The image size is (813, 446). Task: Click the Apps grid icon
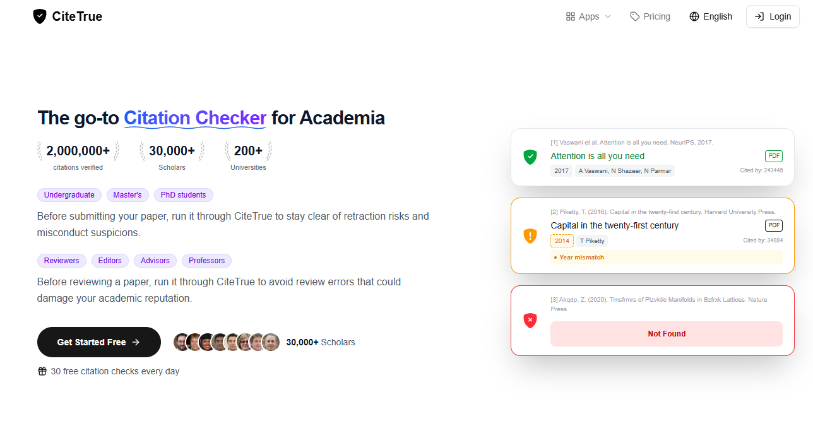(x=570, y=17)
